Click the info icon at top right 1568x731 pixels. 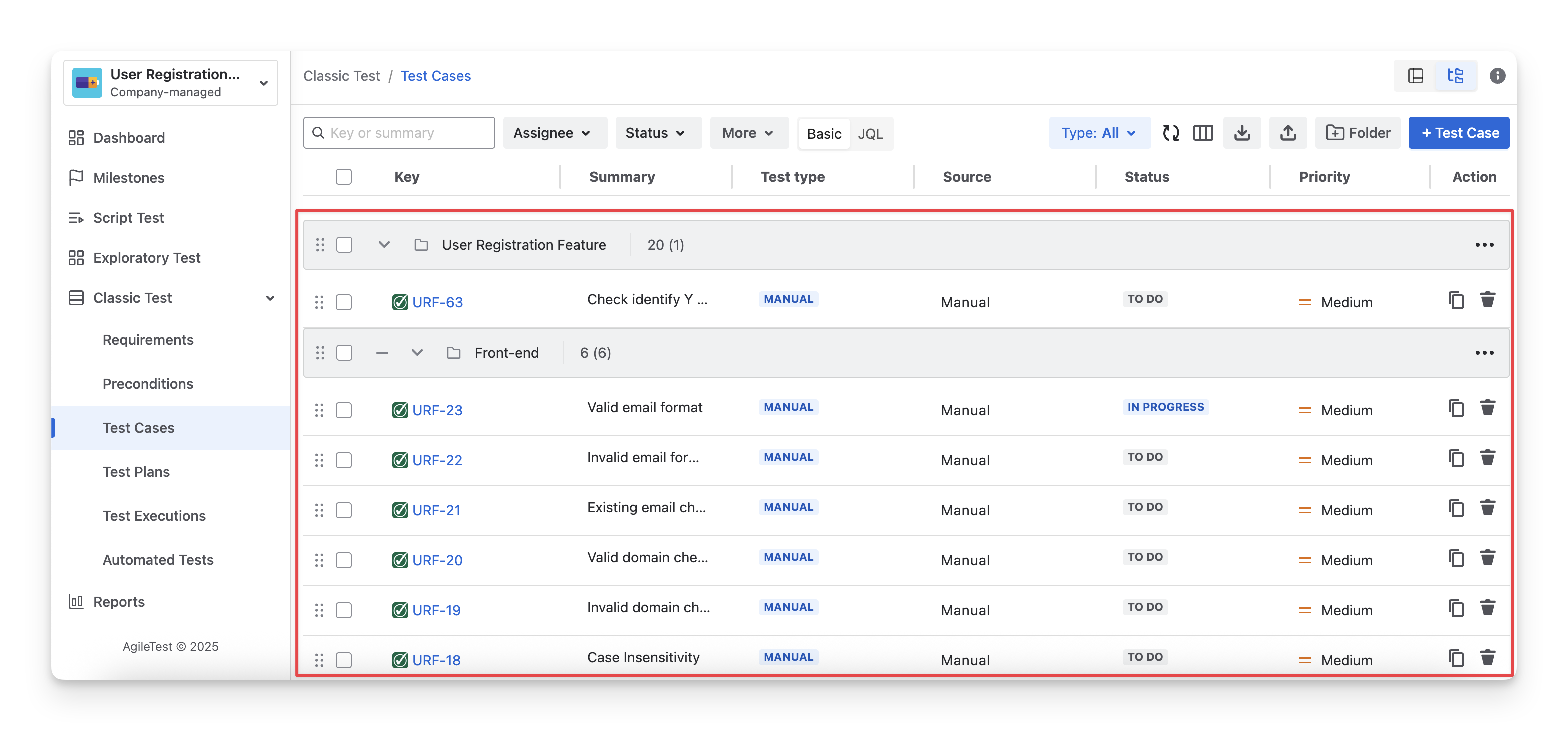click(x=1497, y=76)
